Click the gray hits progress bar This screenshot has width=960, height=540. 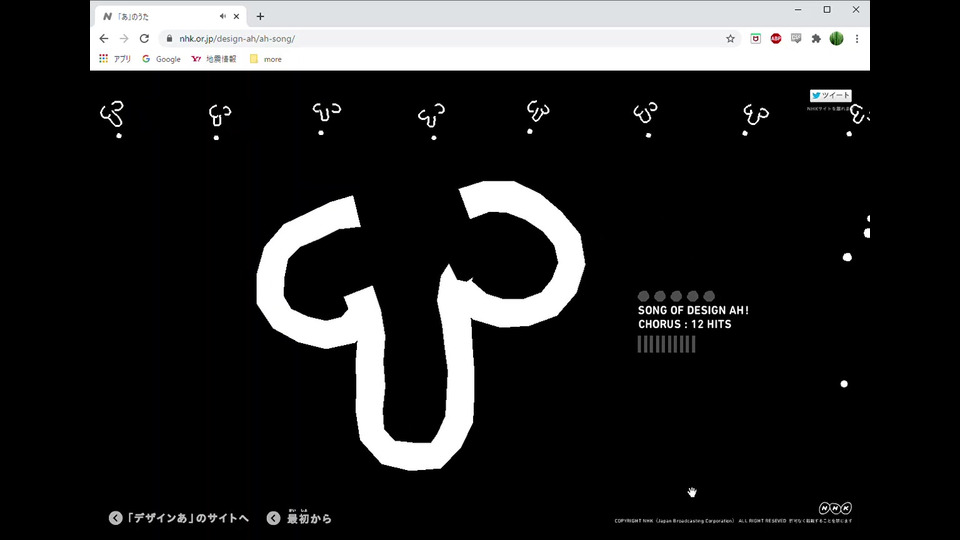(666, 344)
